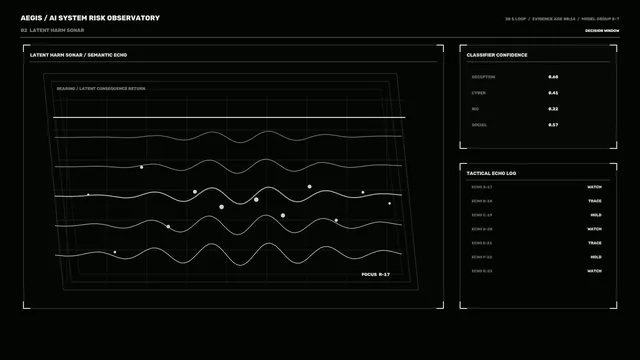
Task: Click the Tactical Echo Log panel heading
Action: pyautogui.click(x=491, y=173)
